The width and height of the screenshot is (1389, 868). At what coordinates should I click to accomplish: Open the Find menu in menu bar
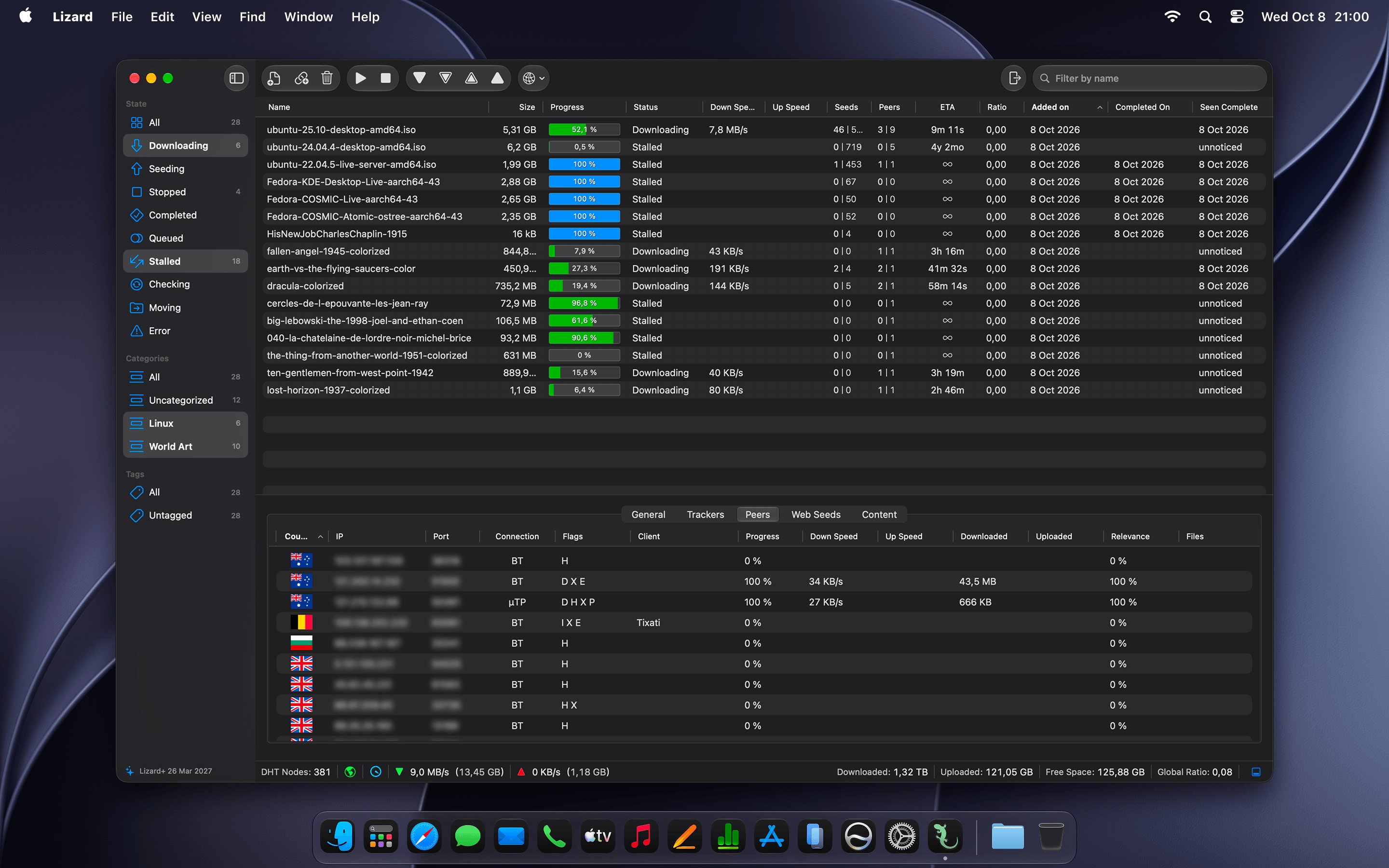click(x=253, y=17)
